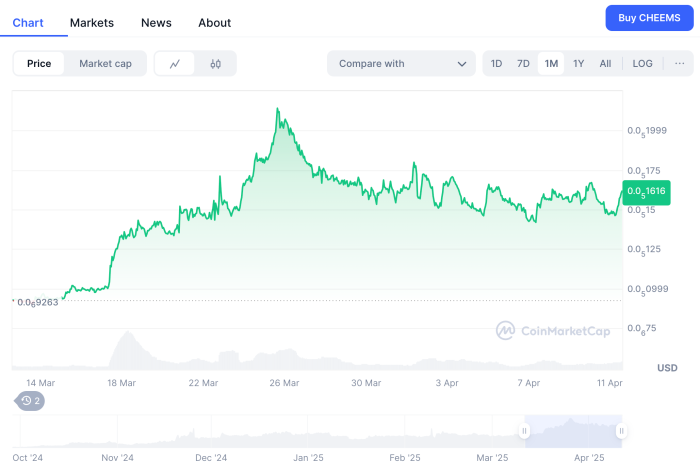Click the history events badge icon
The image size is (700, 473).
coord(29,401)
